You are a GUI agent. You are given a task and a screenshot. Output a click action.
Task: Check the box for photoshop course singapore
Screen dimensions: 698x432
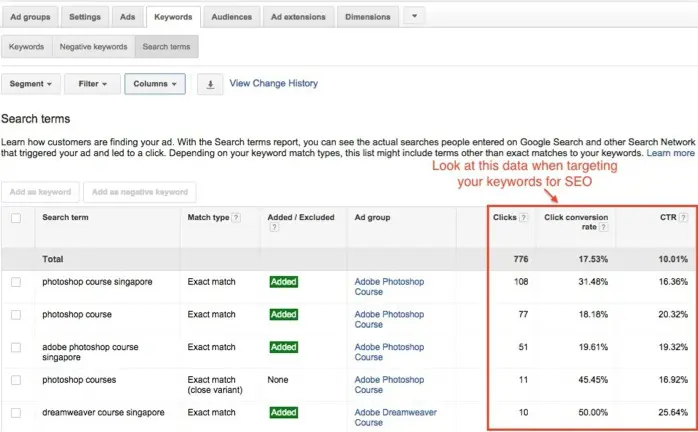coord(16,282)
